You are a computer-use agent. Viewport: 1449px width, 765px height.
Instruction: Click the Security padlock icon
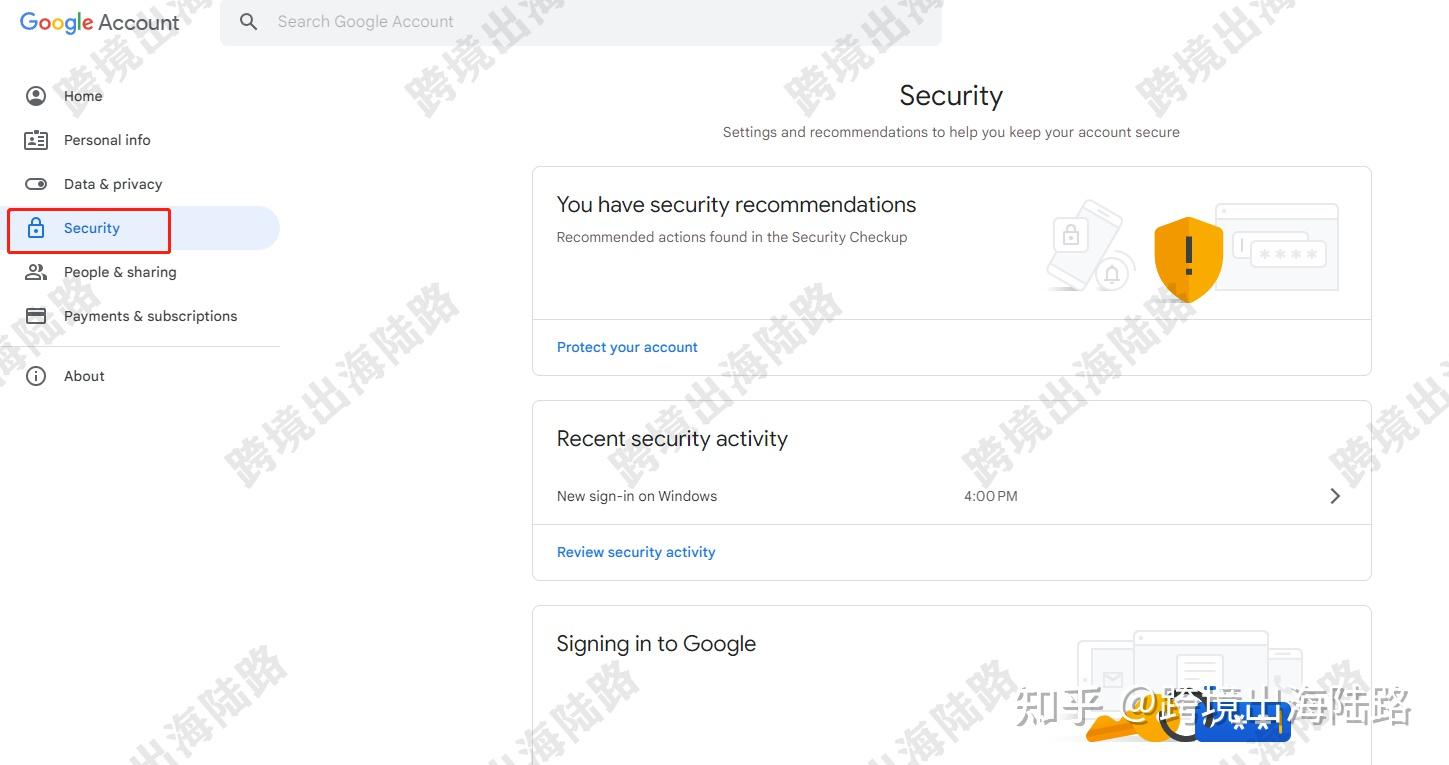[36, 228]
